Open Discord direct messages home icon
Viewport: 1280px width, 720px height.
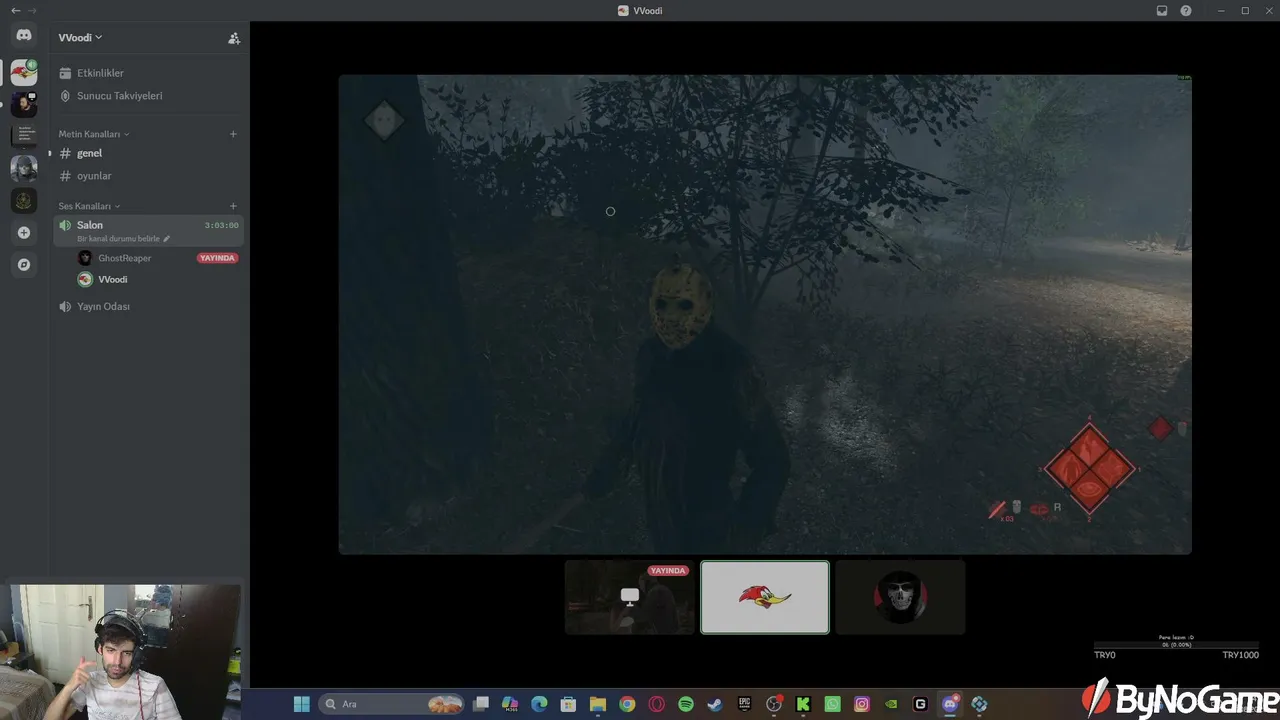pyautogui.click(x=24, y=35)
